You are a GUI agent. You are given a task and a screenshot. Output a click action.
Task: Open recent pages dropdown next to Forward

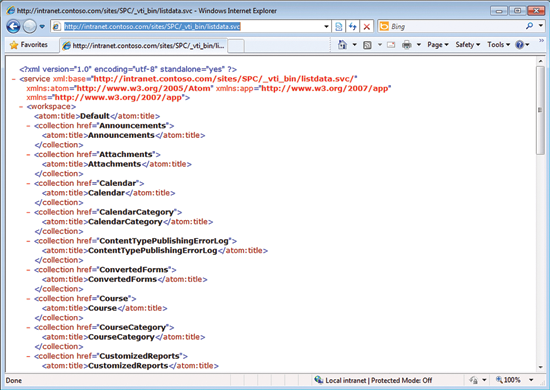tap(42, 26)
